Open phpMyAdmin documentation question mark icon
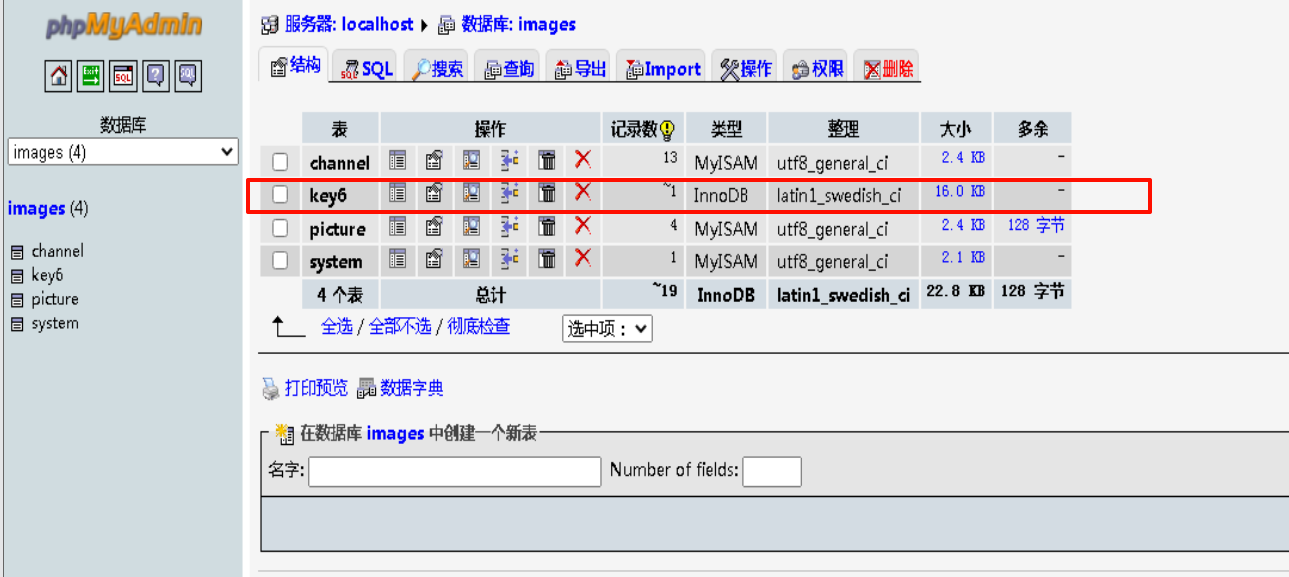 [154, 75]
